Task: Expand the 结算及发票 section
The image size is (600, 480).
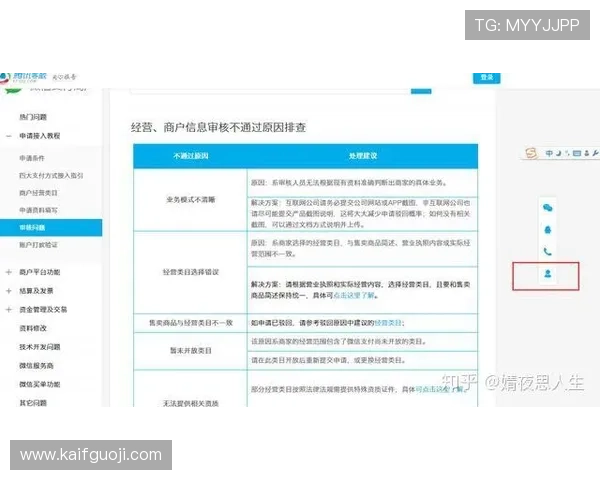Action: [x=8, y=291]
